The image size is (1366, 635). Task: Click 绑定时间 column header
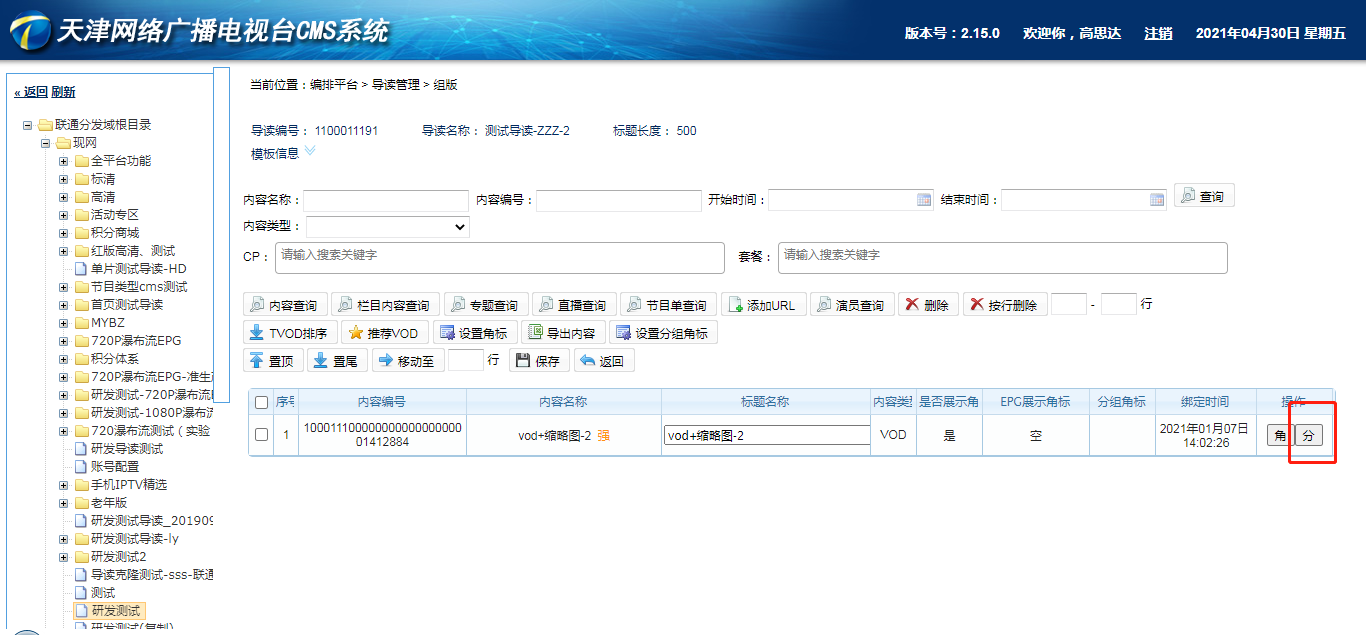pos(1205,402)
